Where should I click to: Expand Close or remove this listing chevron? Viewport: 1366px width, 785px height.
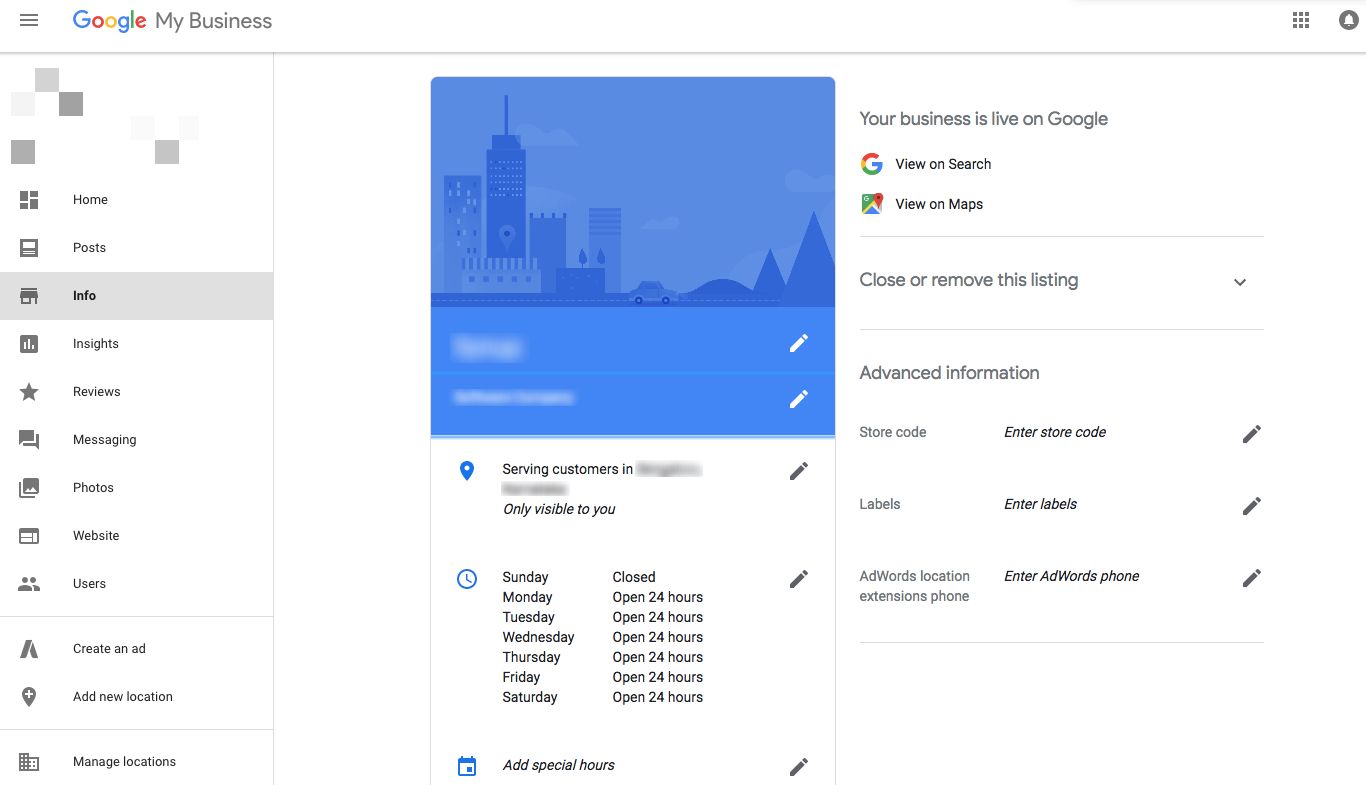(1240, 282)
